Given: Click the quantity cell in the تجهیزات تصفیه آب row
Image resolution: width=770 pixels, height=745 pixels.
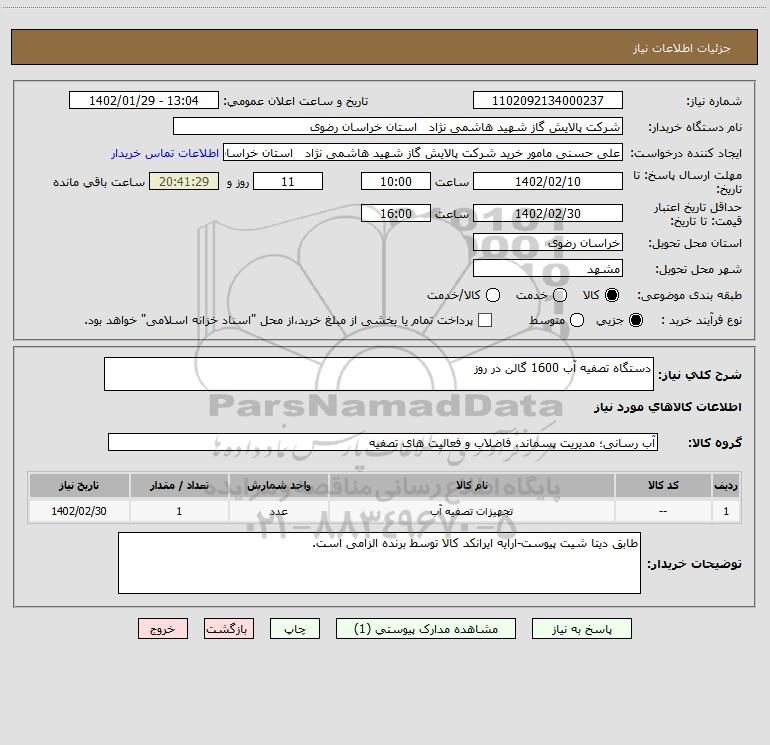Looking at the screenshot, I should point(179,511).
